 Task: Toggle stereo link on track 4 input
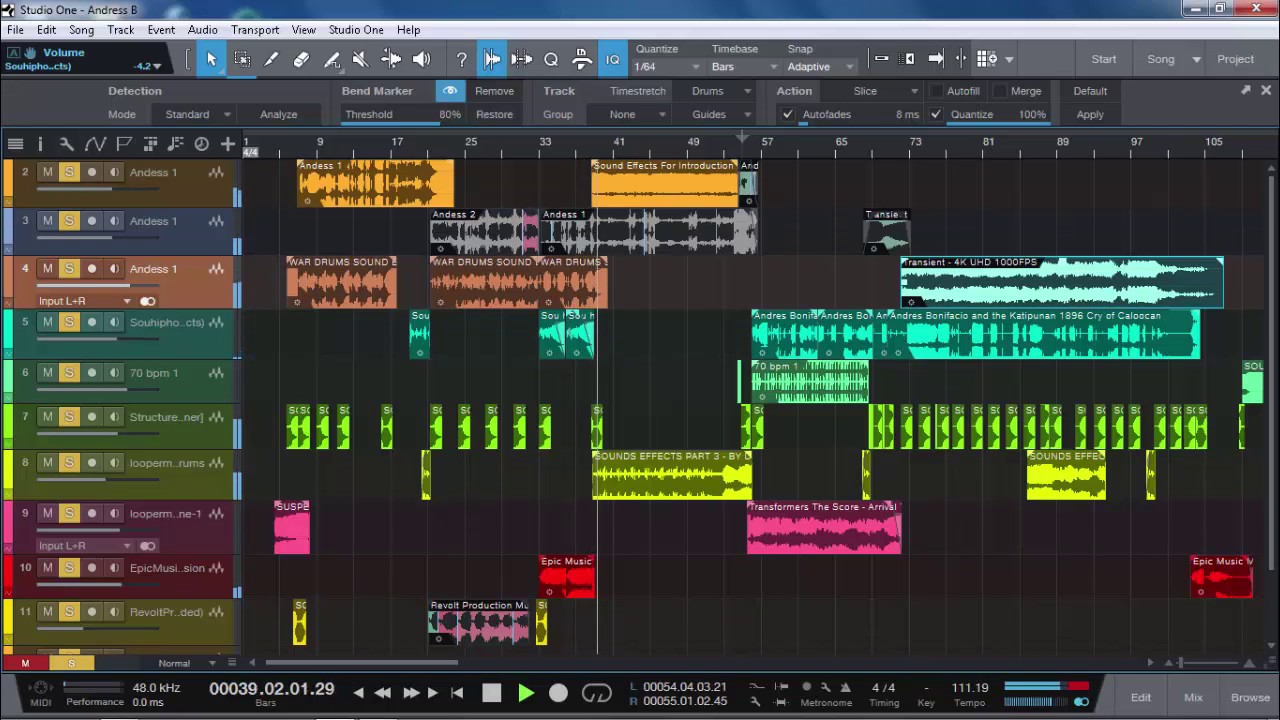coord(148,301)
